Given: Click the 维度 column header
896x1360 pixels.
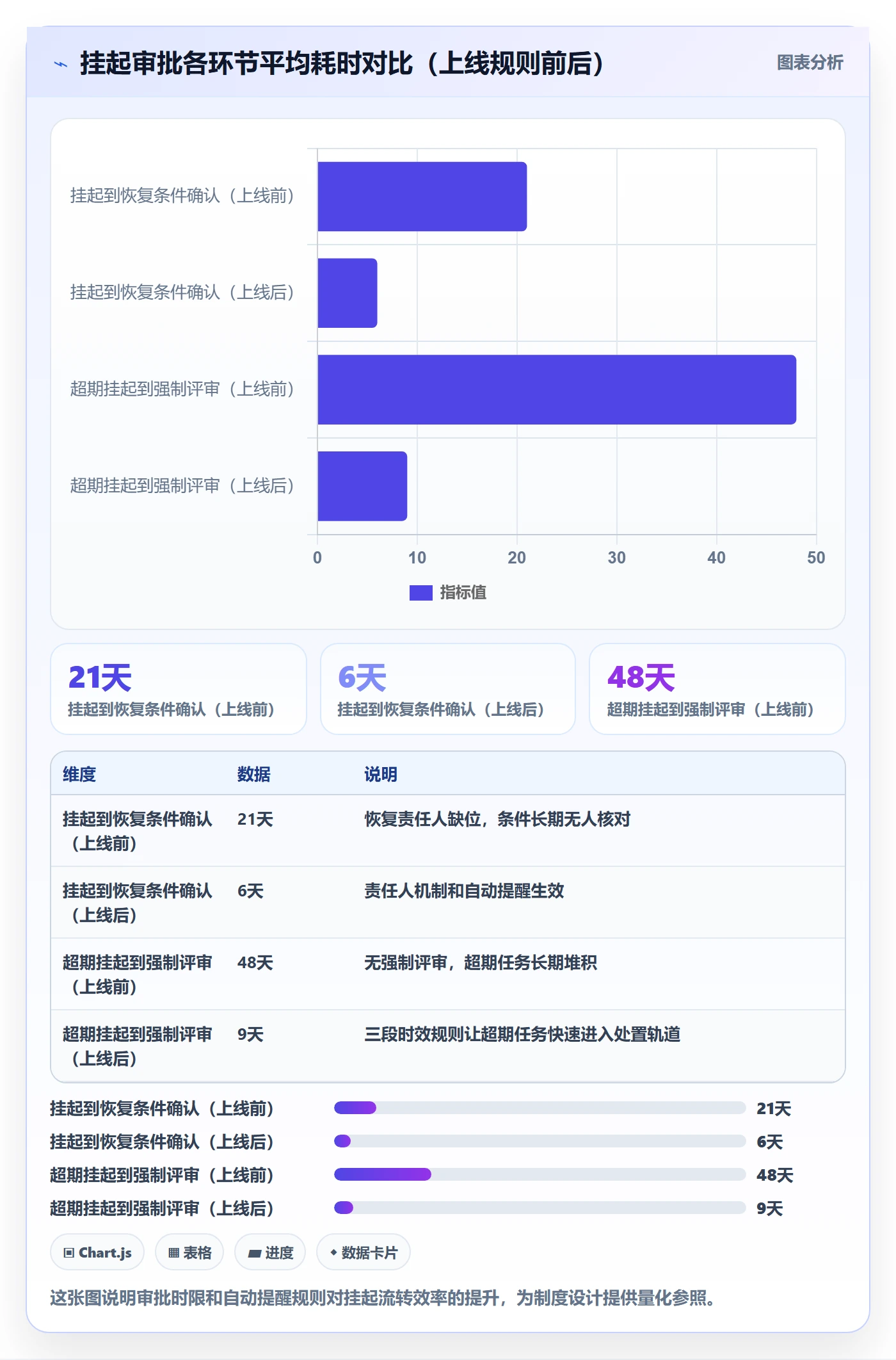Looking at the screenshot, I should [x=79, y=774].
